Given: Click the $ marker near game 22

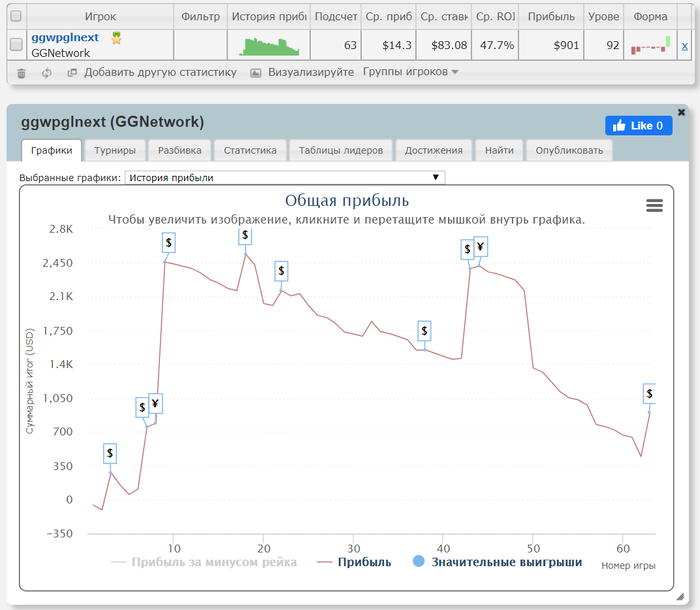Looking at the screenshot, I should [x=281, y=271].
